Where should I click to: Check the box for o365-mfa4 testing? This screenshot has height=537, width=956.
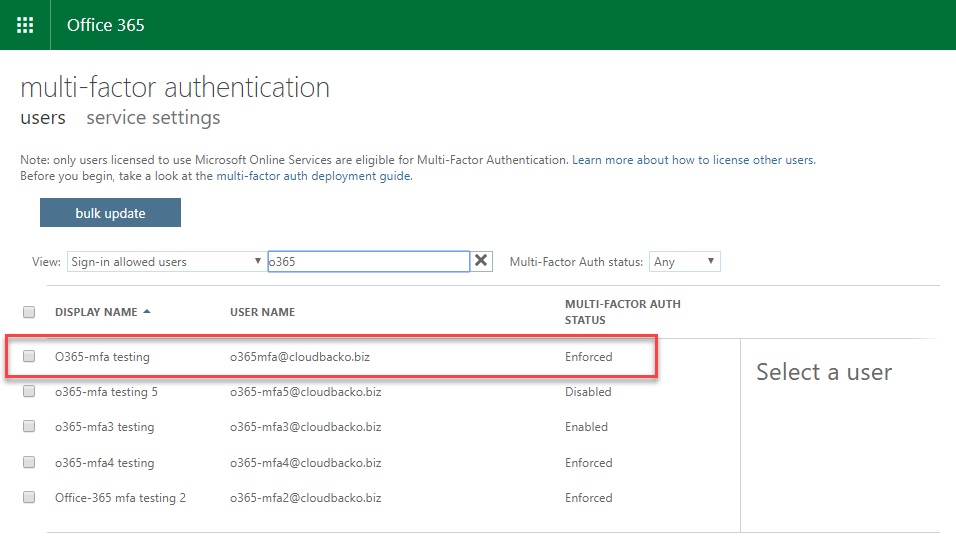[29, 462]
